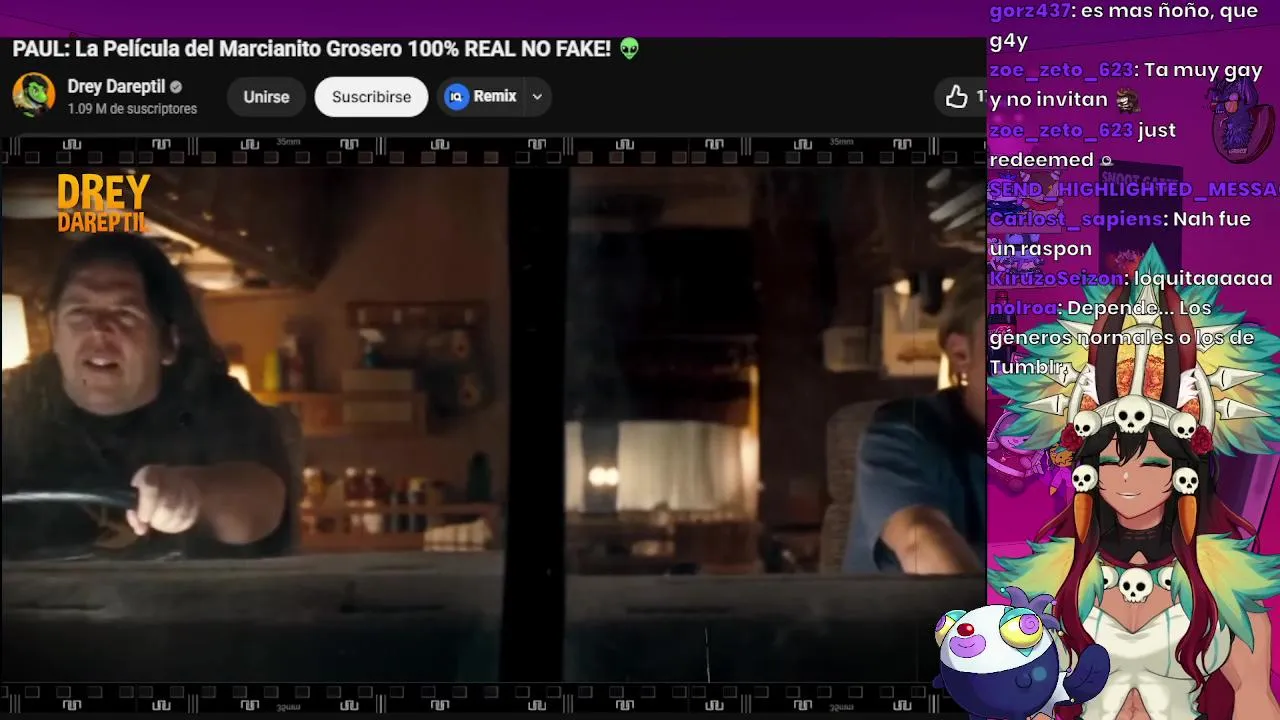The width and height of the screenshot is (1280, 720).
Task: Click the Suscribirse button
Action: click(371, 97)
